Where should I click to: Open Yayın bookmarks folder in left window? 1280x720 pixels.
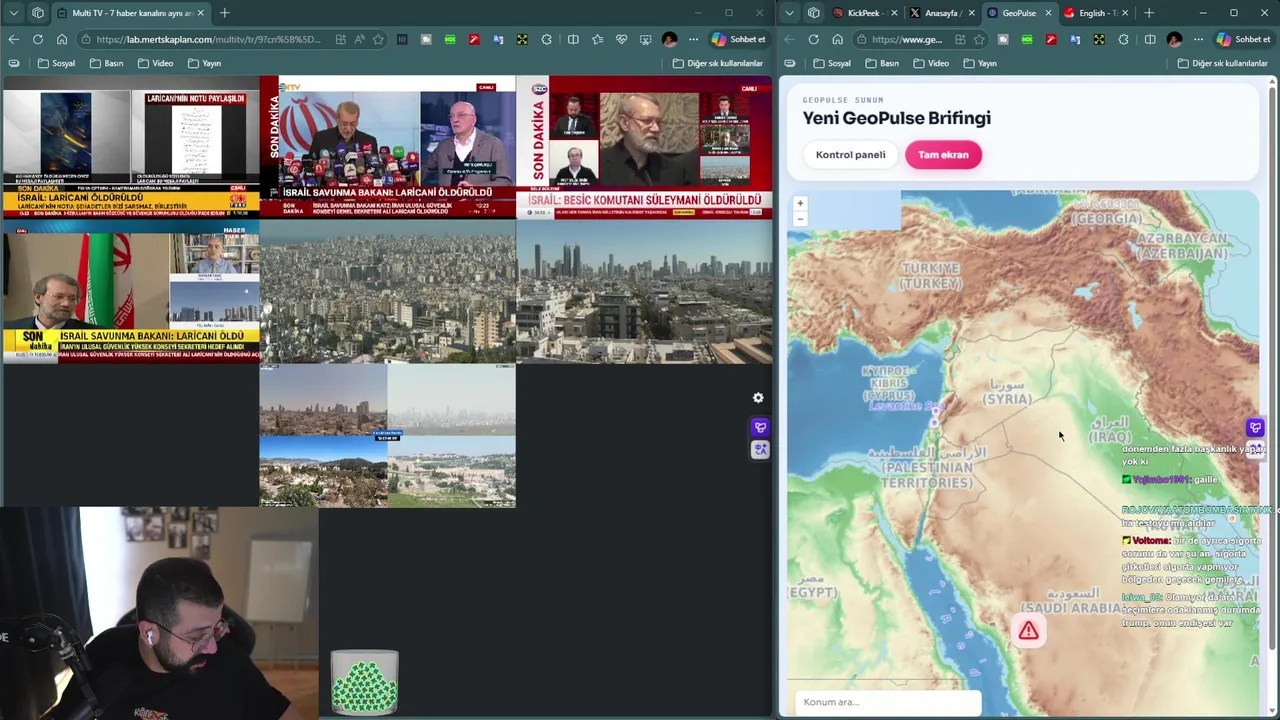(204, 63)
